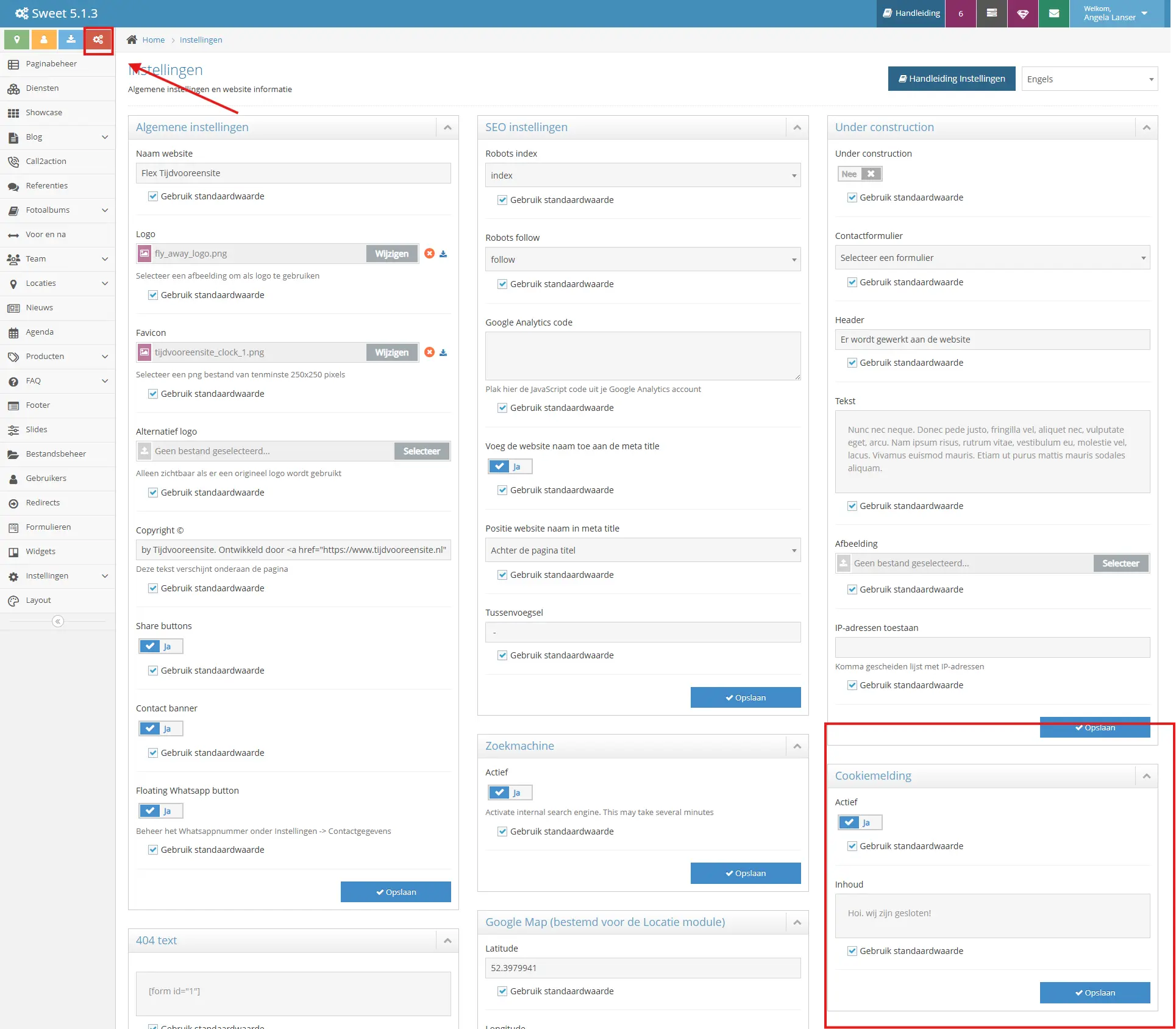This screenshot has width=1176, height=1029.
Task: Uncheck standaardwaarde under Naam website
Action: tap(153, 196)
